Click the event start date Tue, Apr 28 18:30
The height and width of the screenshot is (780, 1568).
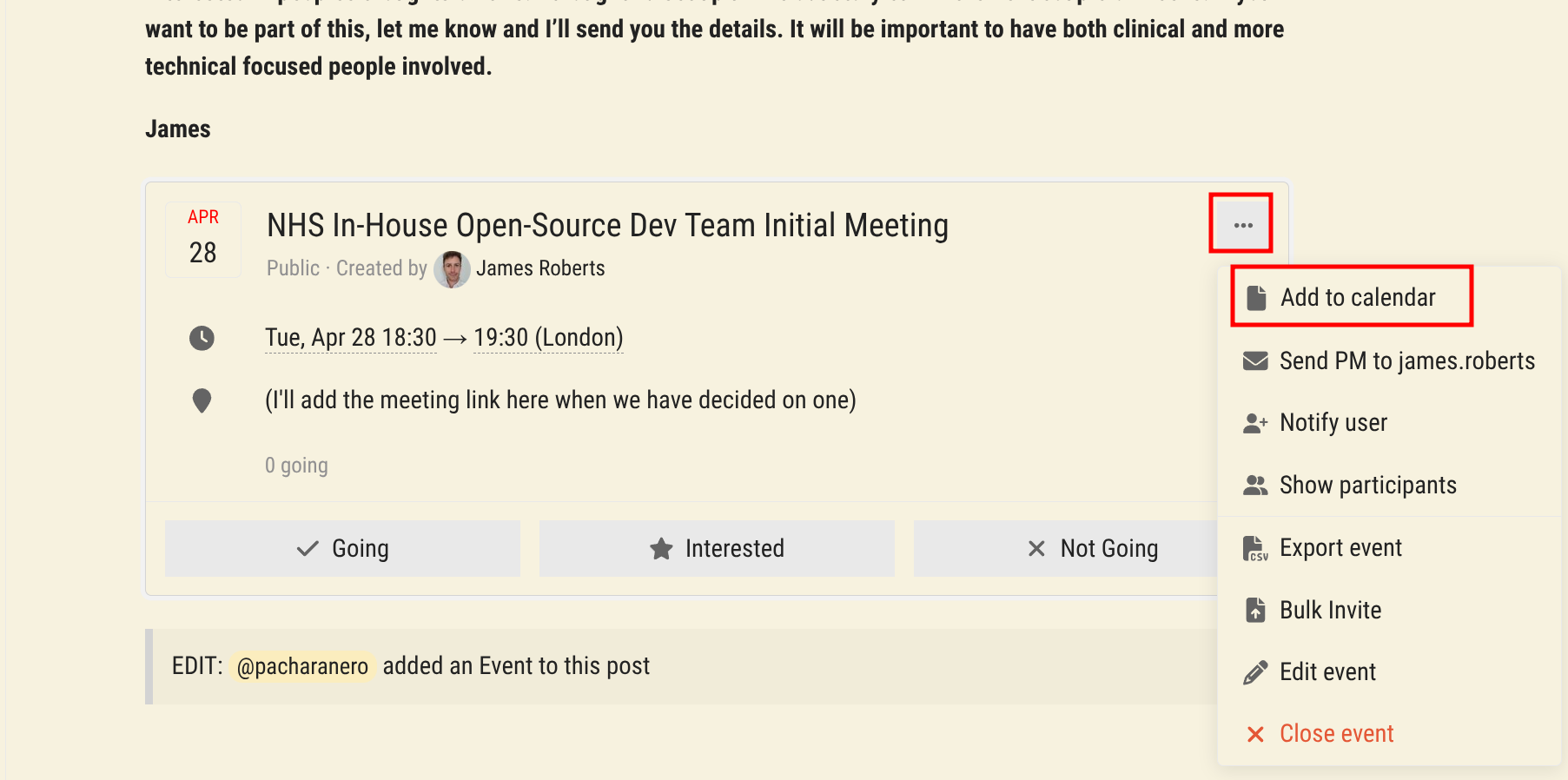(x=351, y=338)
